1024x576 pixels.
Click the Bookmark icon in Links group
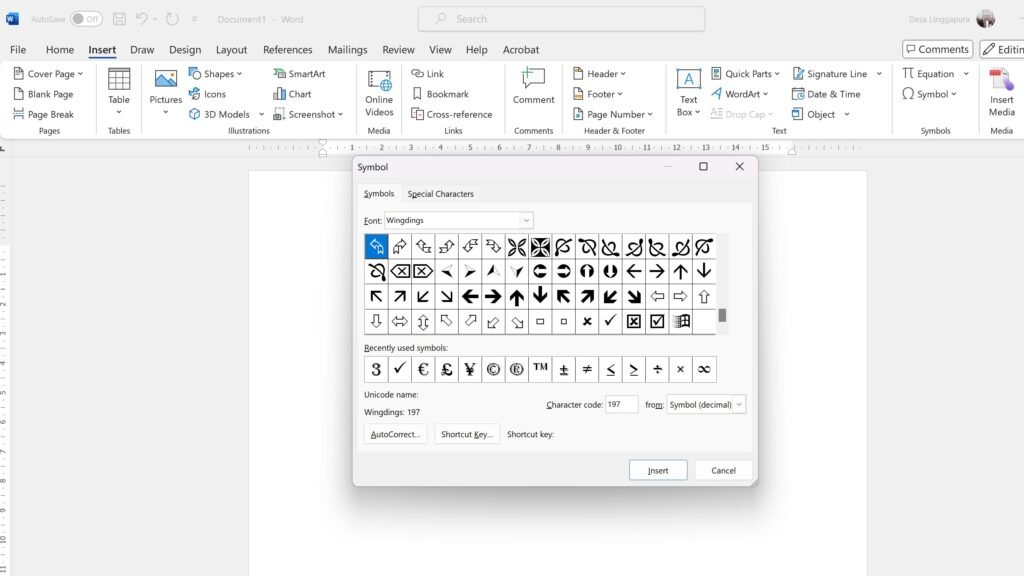(x=418, y=94)
